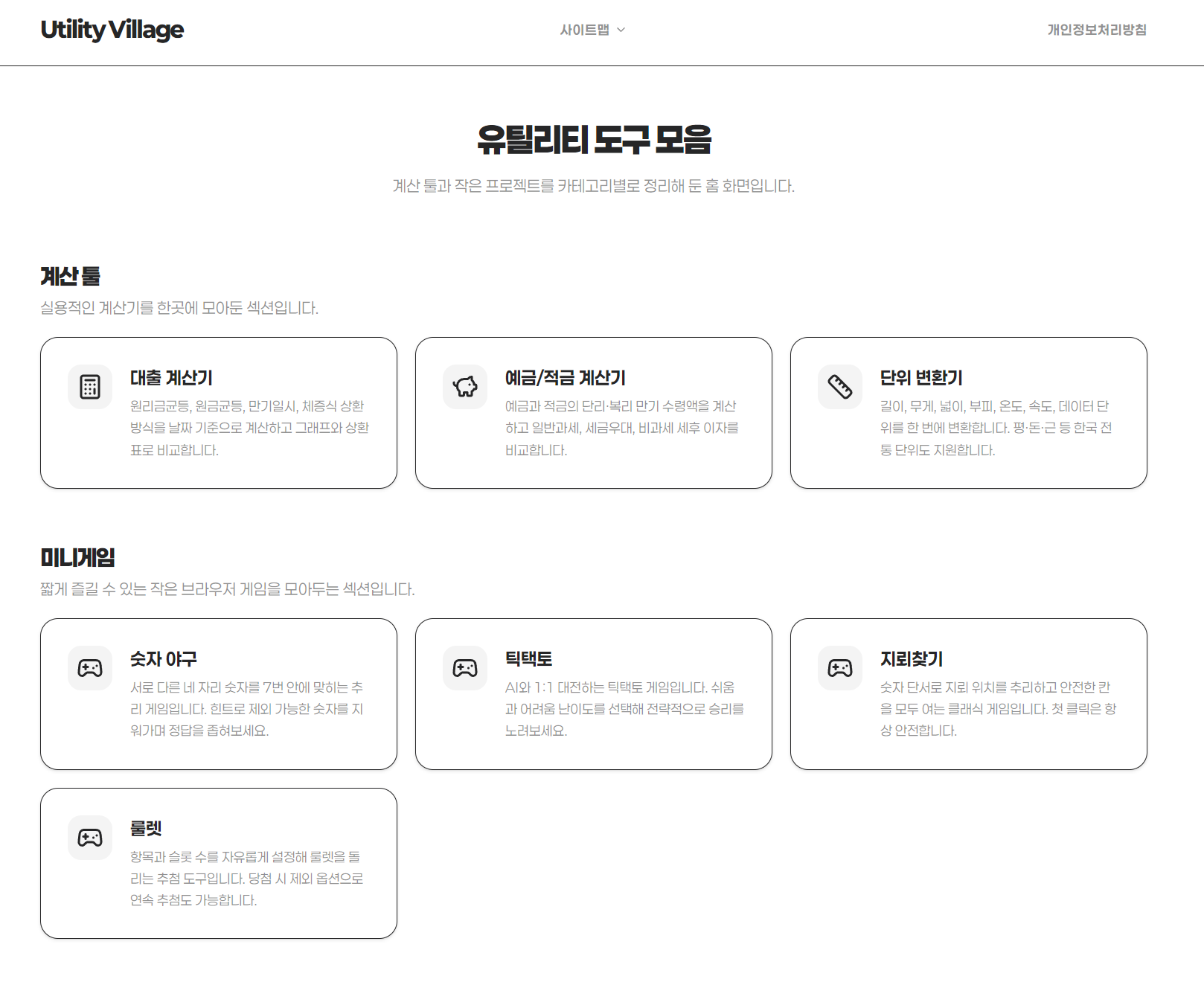
Task: Click the 지뢰찾기 card description text
Action: point(997,709)
